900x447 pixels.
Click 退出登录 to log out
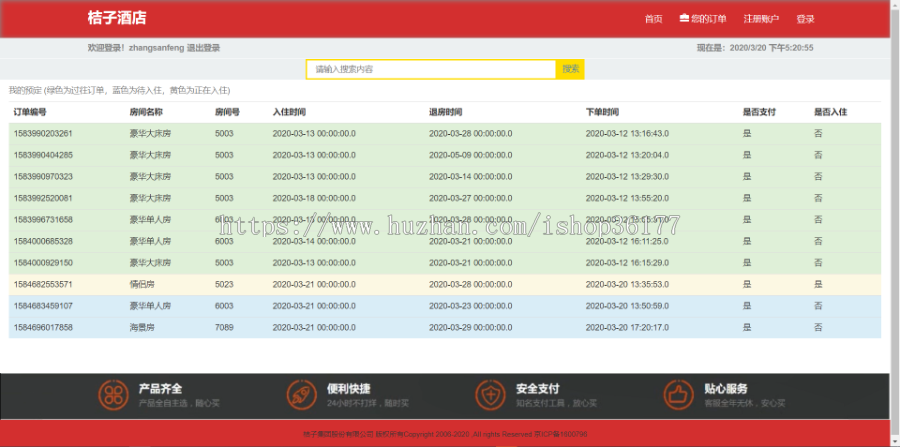[203, 48]
